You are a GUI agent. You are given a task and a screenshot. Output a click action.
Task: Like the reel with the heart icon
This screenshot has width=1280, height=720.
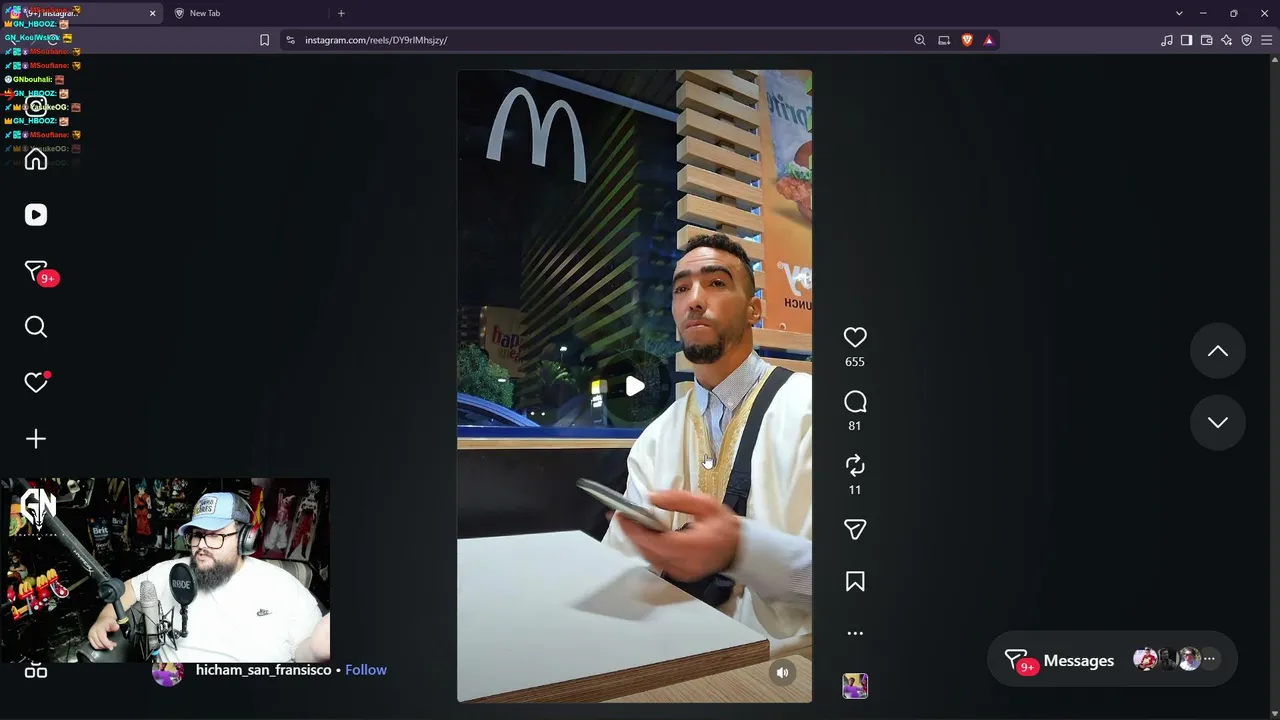pos(855,338)
